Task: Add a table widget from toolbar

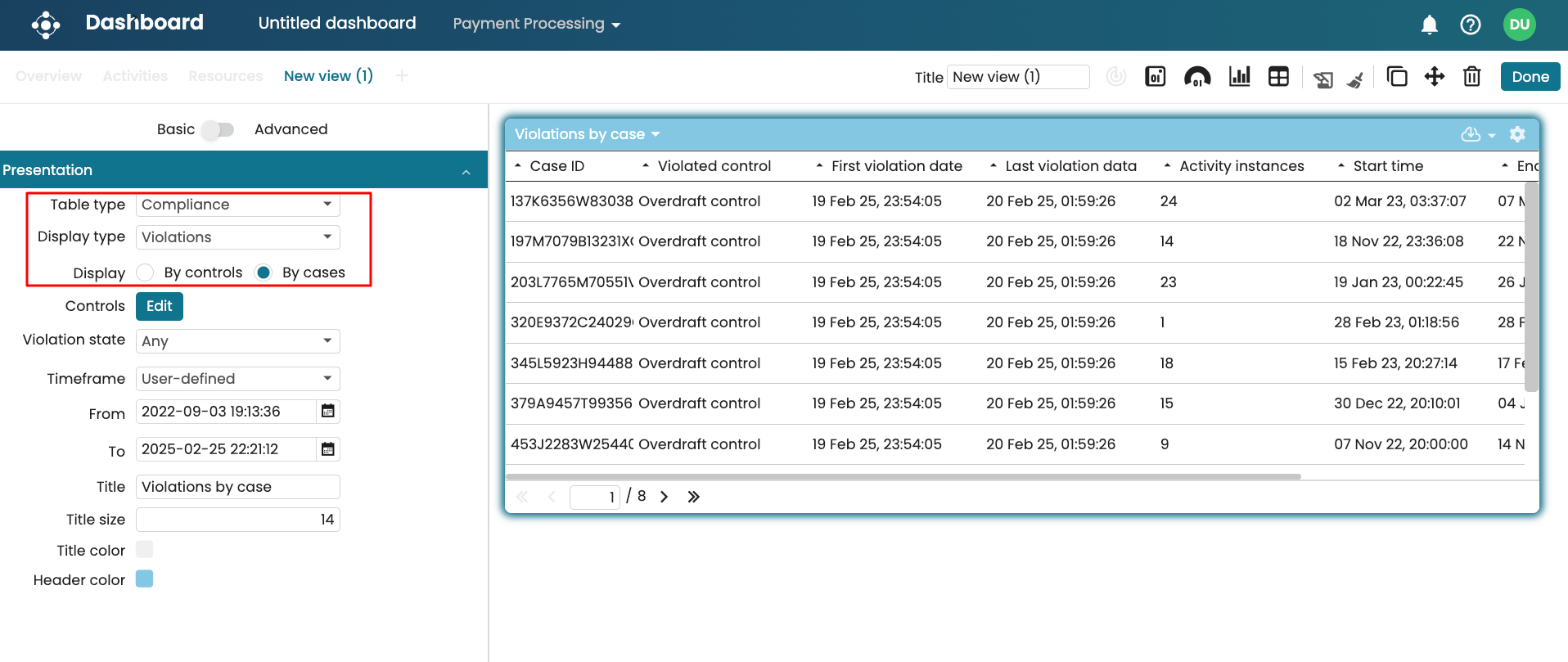Action: click(x=1278, y=77)
